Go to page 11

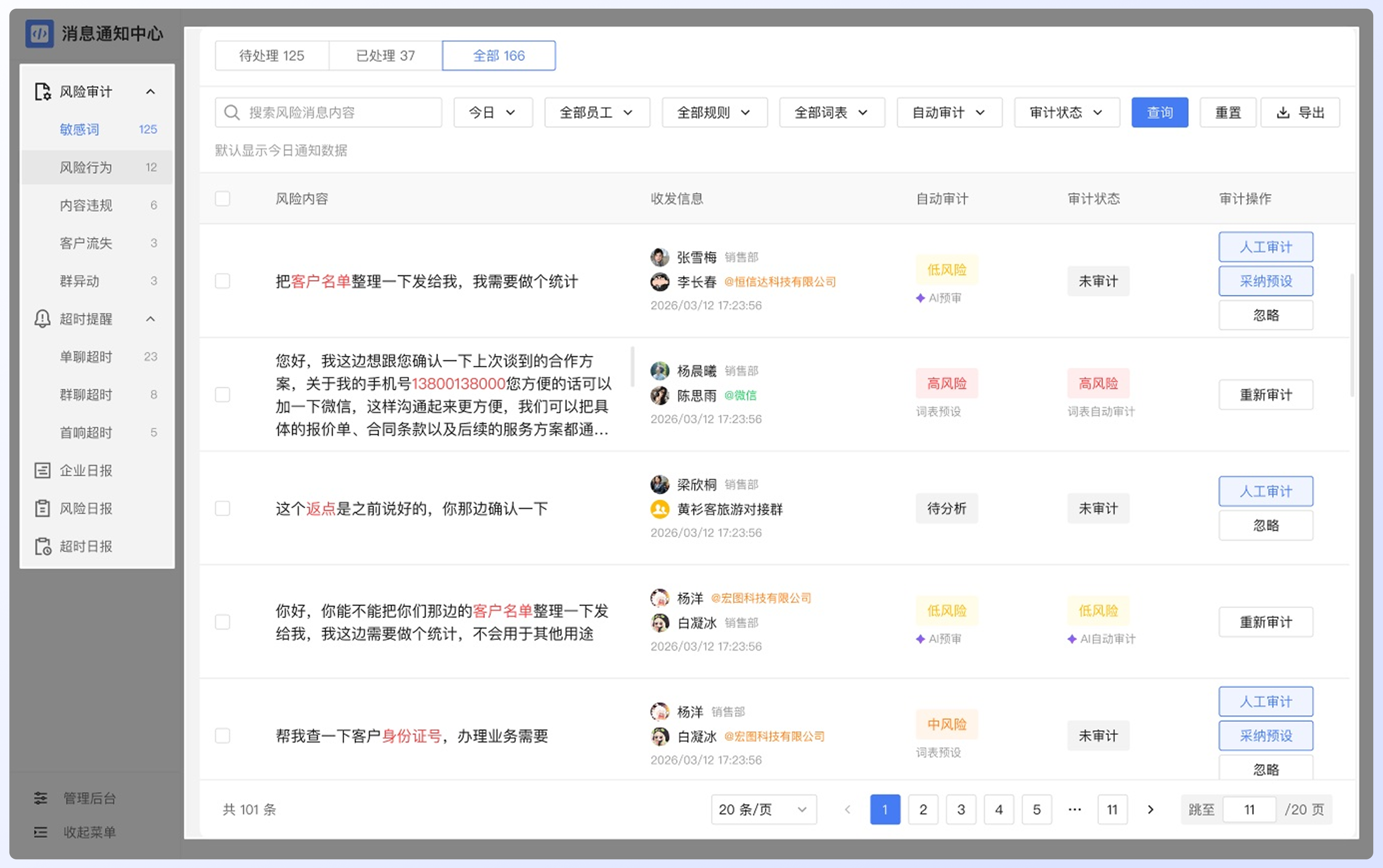click(1113, 809)
